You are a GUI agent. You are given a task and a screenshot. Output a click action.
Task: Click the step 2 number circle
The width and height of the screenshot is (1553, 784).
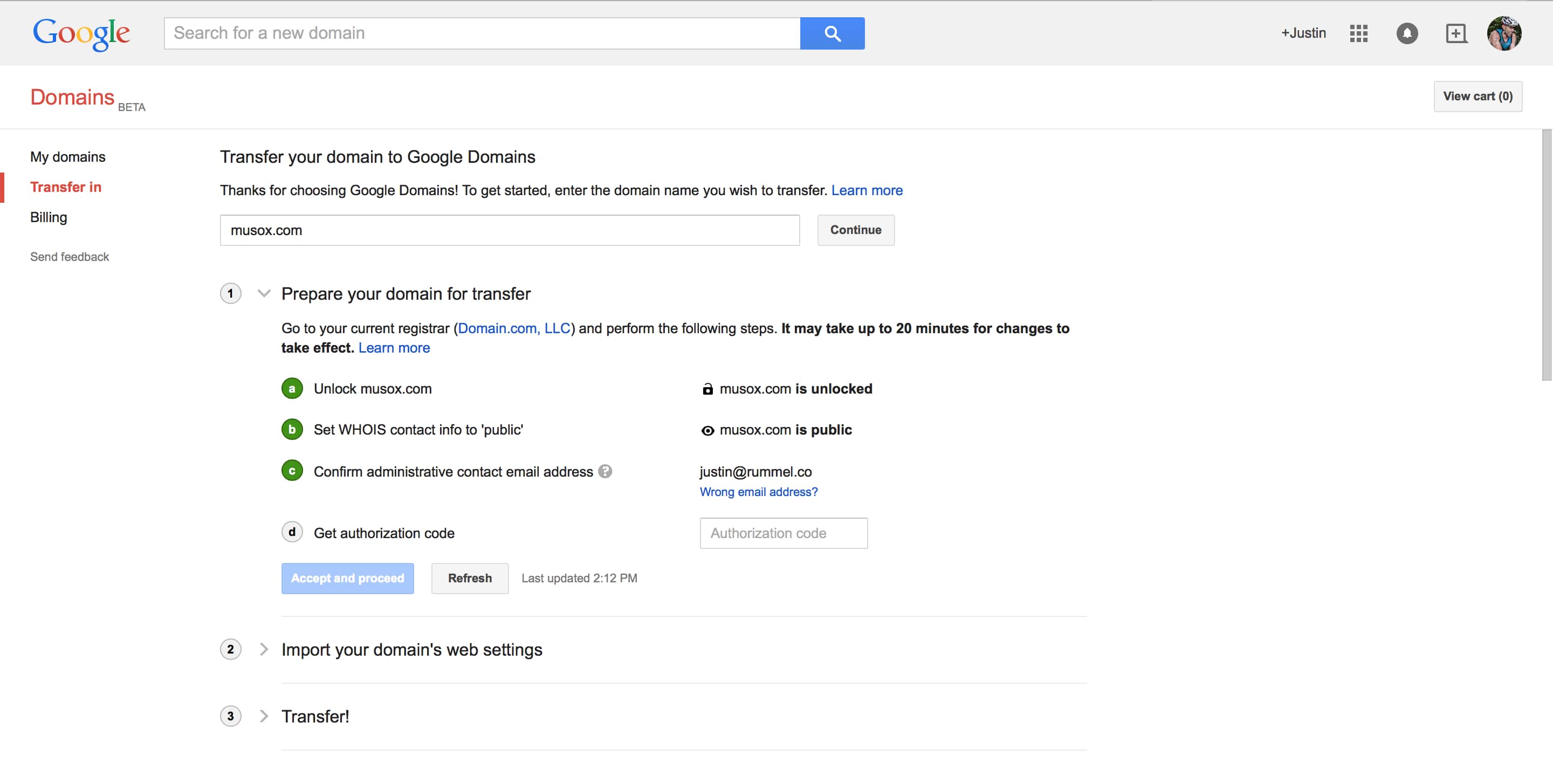230,649
